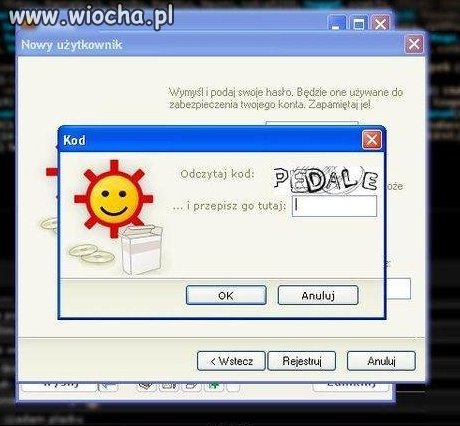Close the Kod dialog with the red X
Image resolution: width=460 pixels, height=426 pixels.
coord(372,140)
